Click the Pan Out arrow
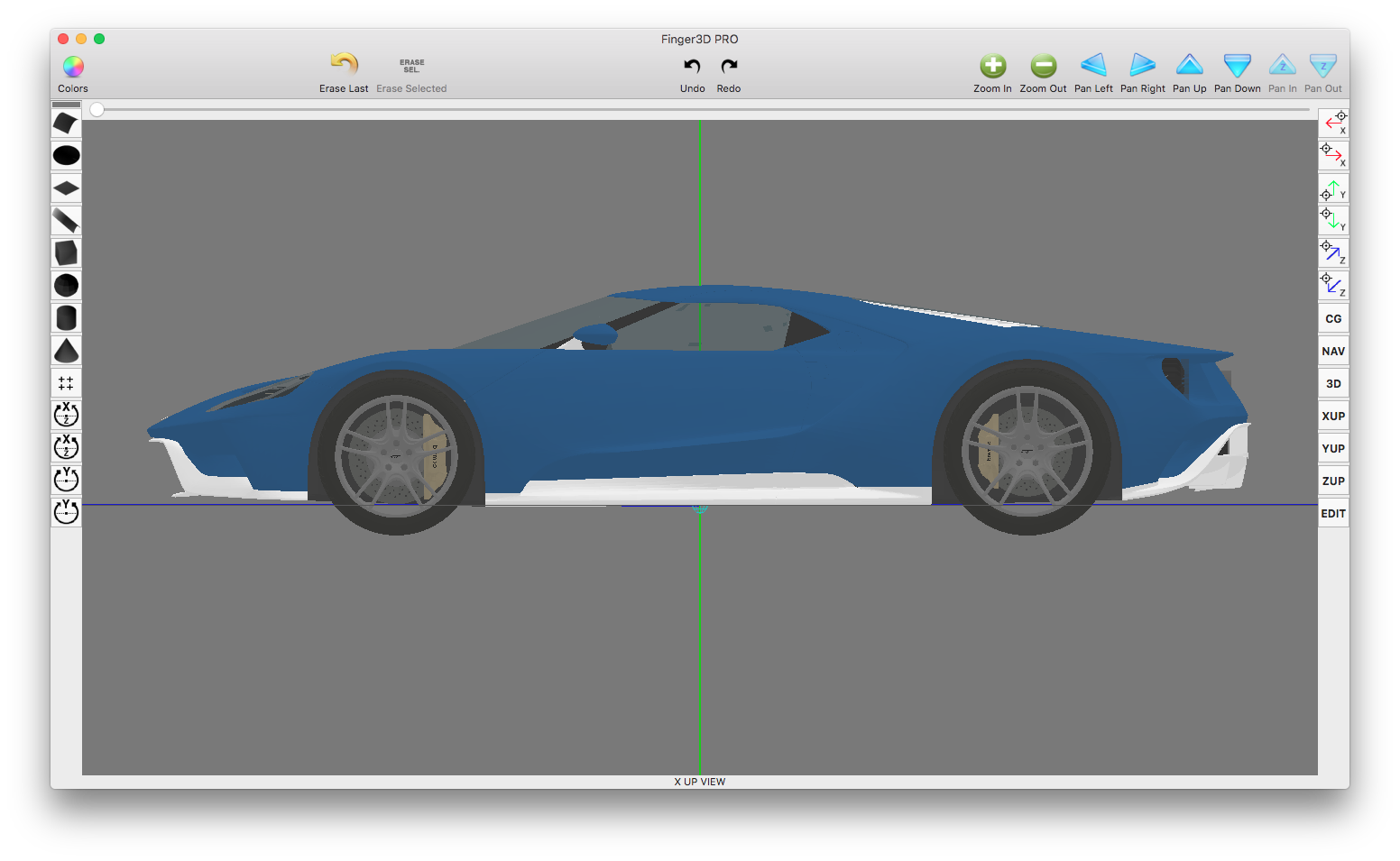 (1323, 65)
